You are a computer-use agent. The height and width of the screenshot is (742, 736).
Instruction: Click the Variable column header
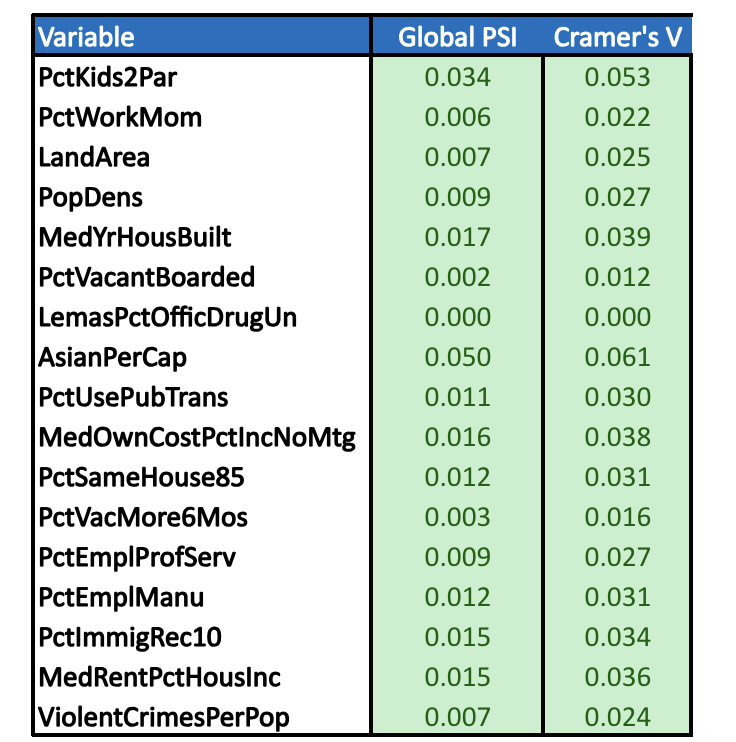coord(86,38)
